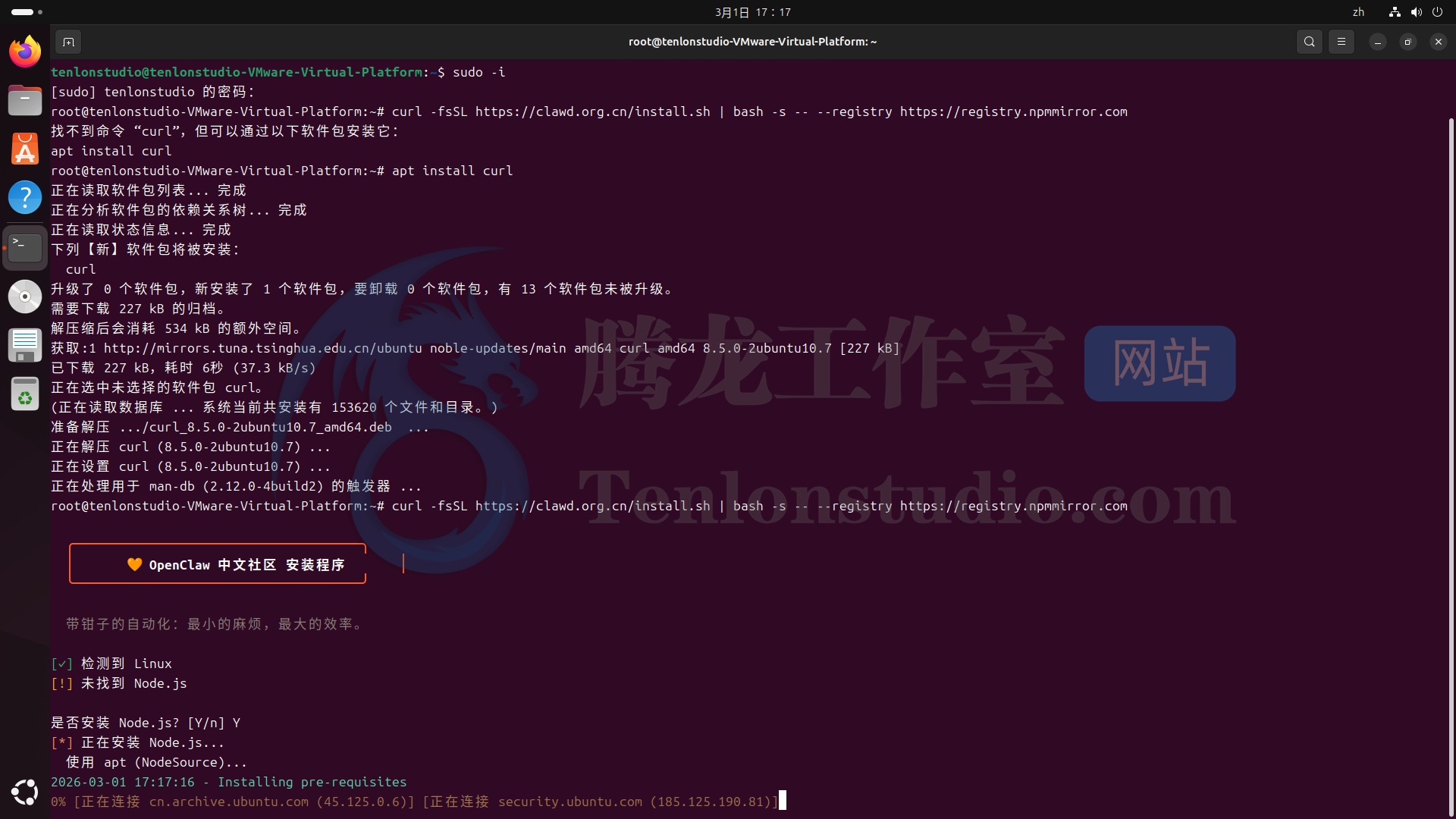Click the Terminal icon in dock
The height and width of the screenshot is (819, 1456).
25,247
